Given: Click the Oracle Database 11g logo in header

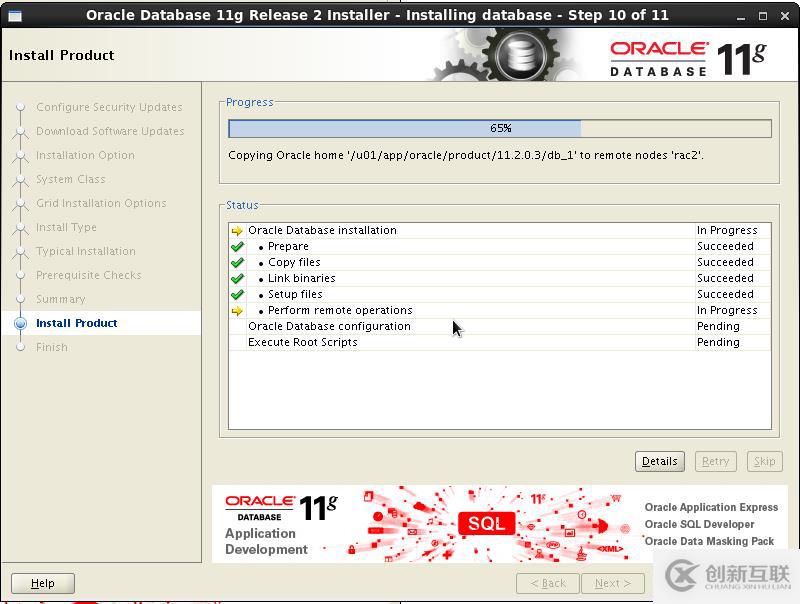Looking at the screenshot, I should [688, 59].
